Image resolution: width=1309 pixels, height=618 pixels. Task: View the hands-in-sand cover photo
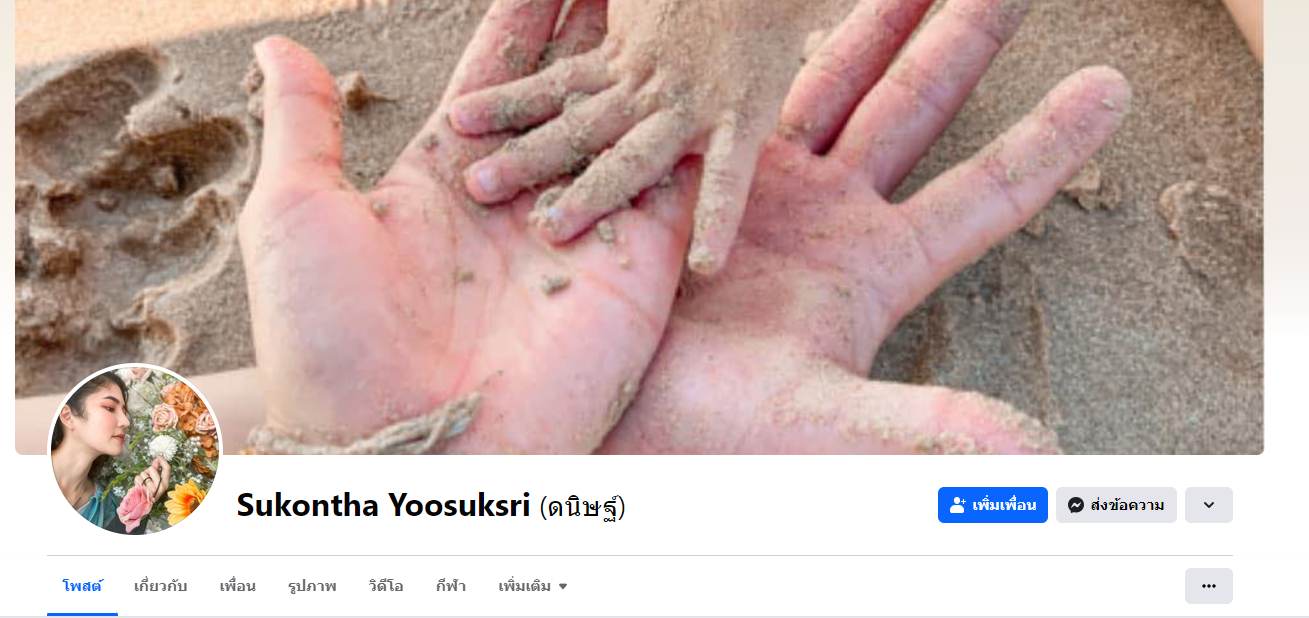tap(639, 227)
